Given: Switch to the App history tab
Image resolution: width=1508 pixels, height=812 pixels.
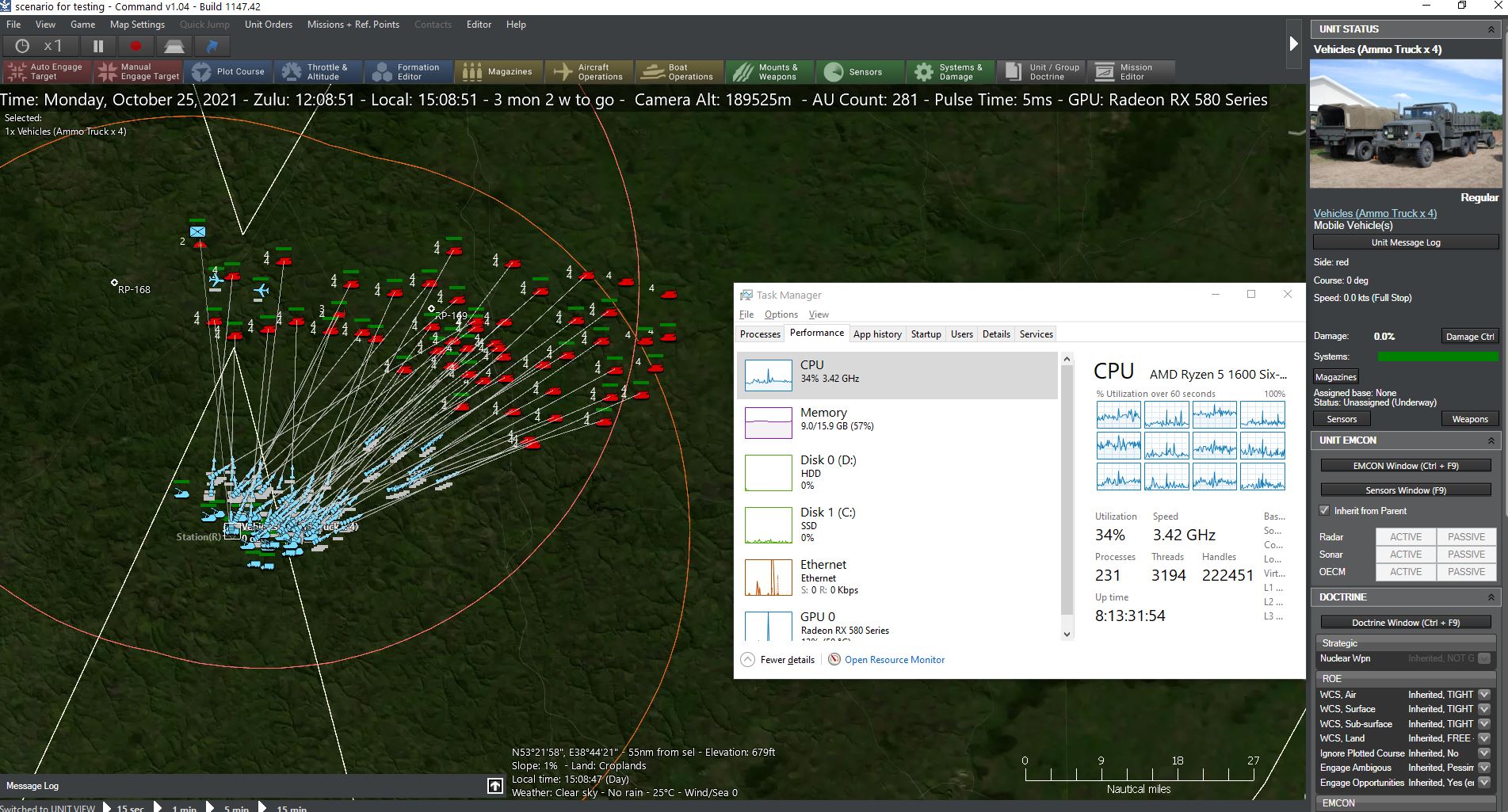Looking at the screenshot, I should [x=877, y=334].
